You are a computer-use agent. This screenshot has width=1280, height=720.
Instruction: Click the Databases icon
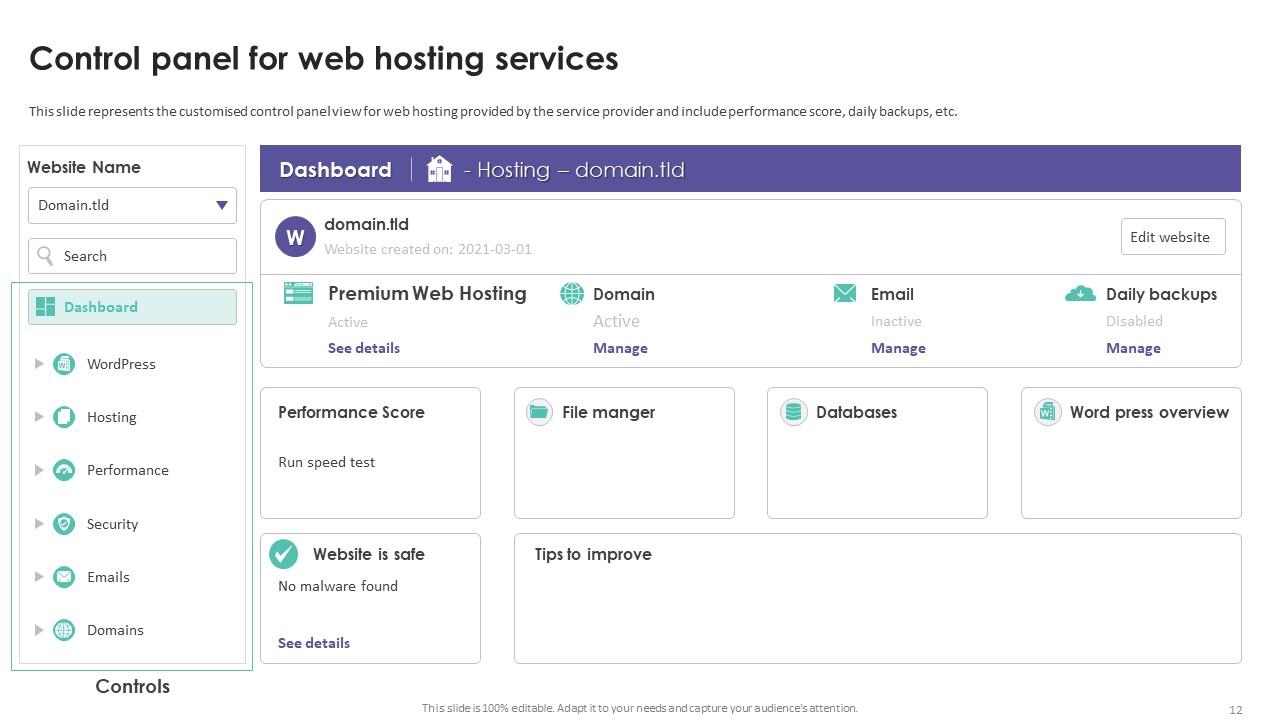[793, 412]
